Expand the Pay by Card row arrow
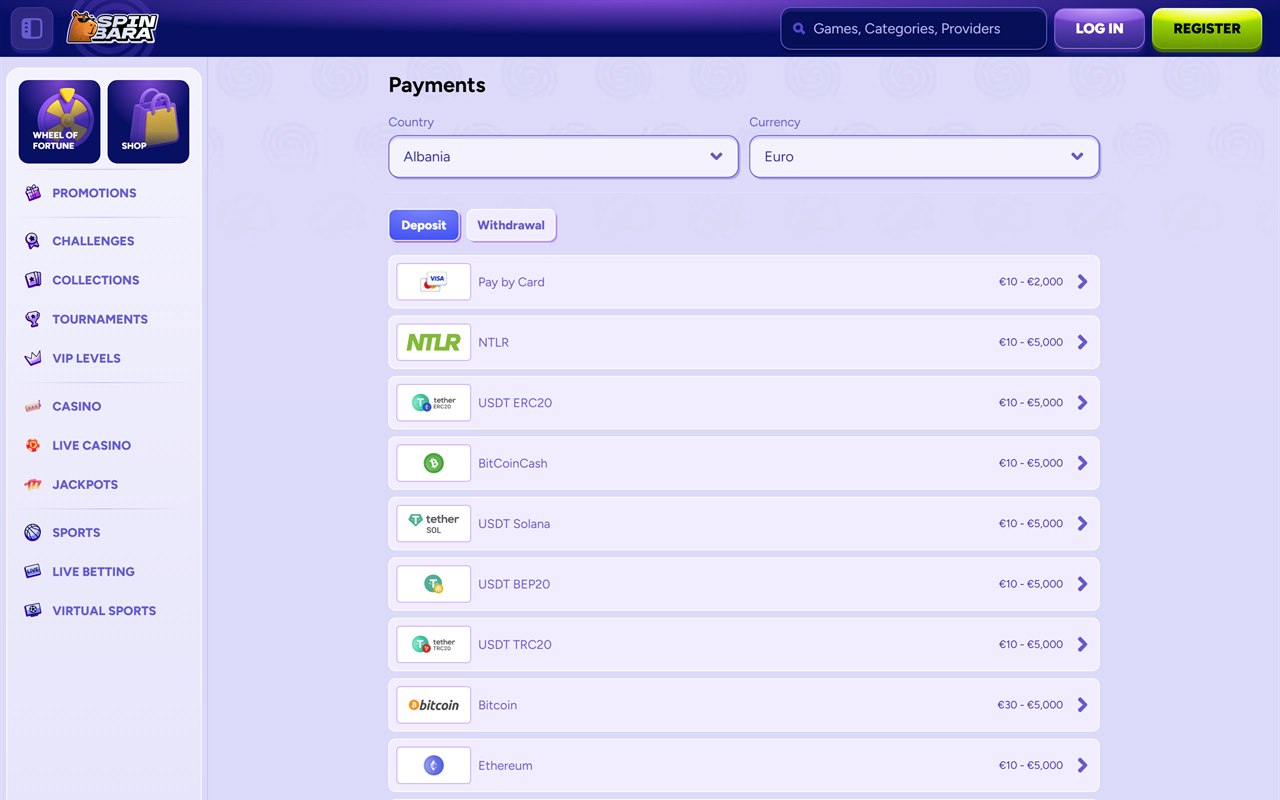The height and width of the screenshot is (800, 1280). coord(1082,282)
